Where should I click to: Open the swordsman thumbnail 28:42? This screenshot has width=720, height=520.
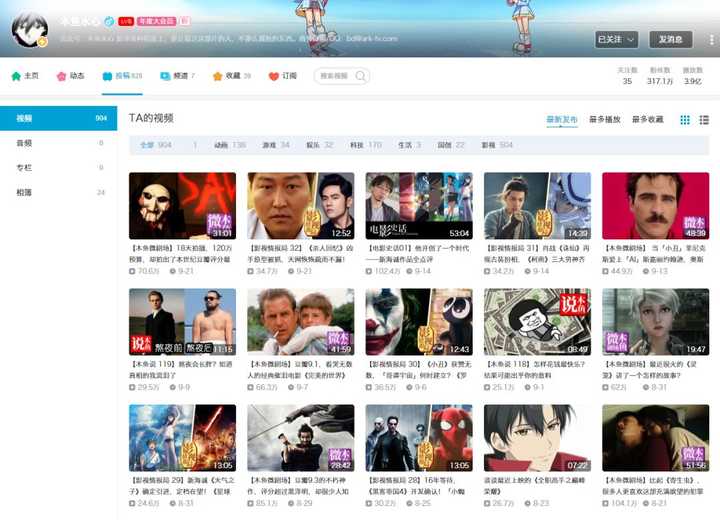301,438
